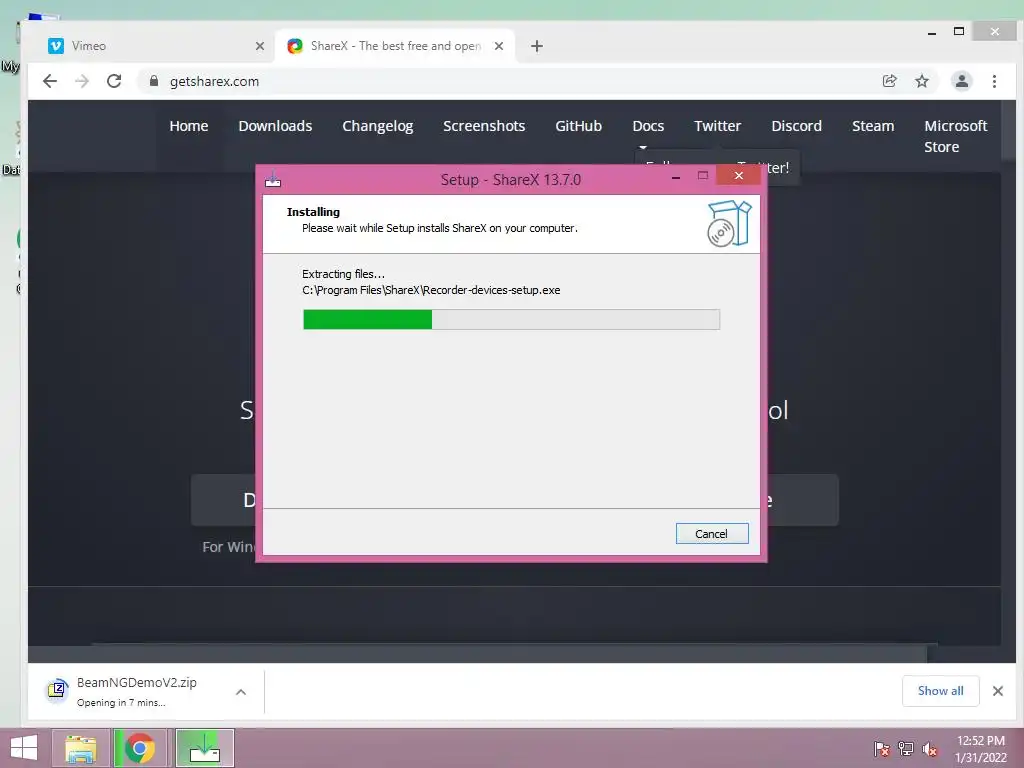The width and height of the screenshot is (1024, 768).
Task: Open the Windows Start button
Action: click(24, 748)
